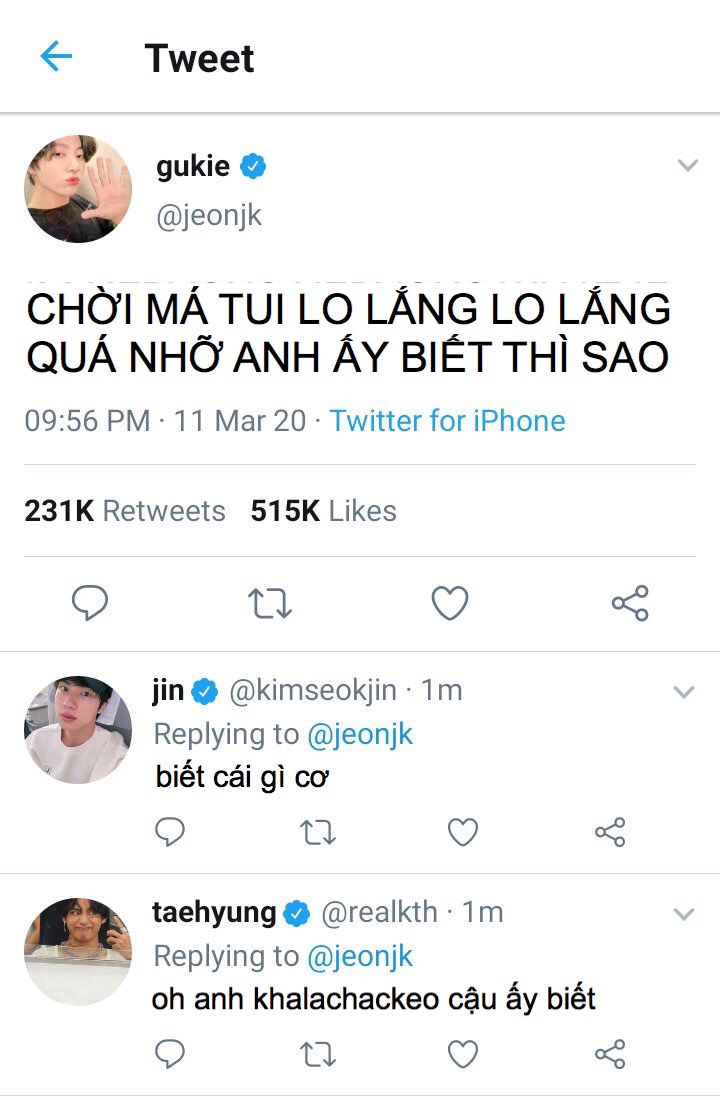Share taehyung's reply tweet
Viewport: 720px width, 1100px height.
tap(610, 1053)
